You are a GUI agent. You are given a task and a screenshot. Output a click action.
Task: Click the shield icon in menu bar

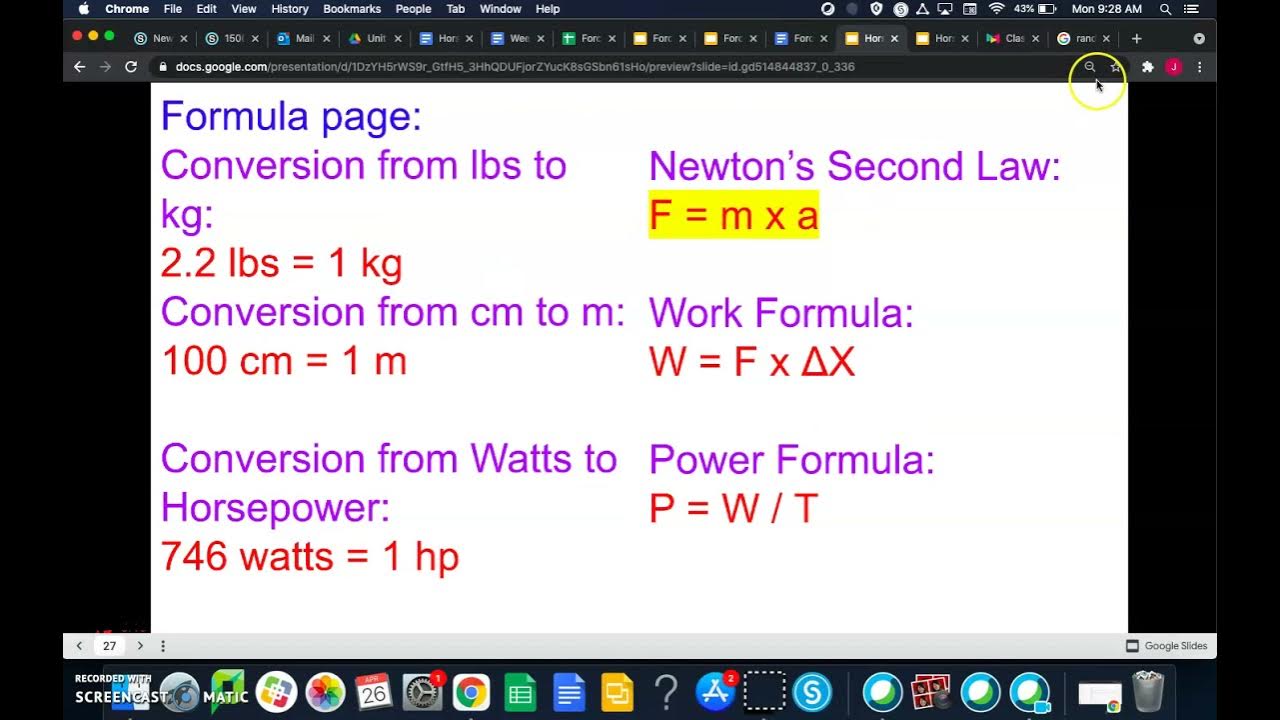pyautogui.click(x=876, y=9)
